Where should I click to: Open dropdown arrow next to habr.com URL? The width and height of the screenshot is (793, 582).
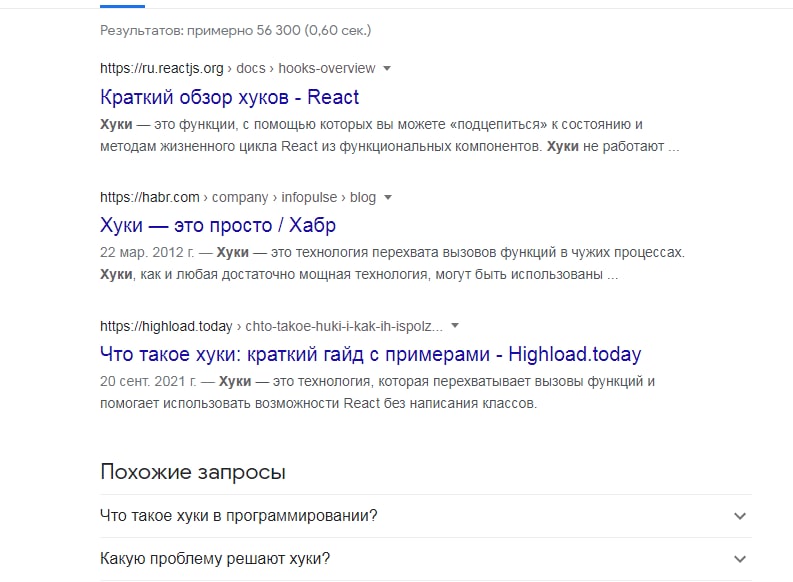point(388,197)
